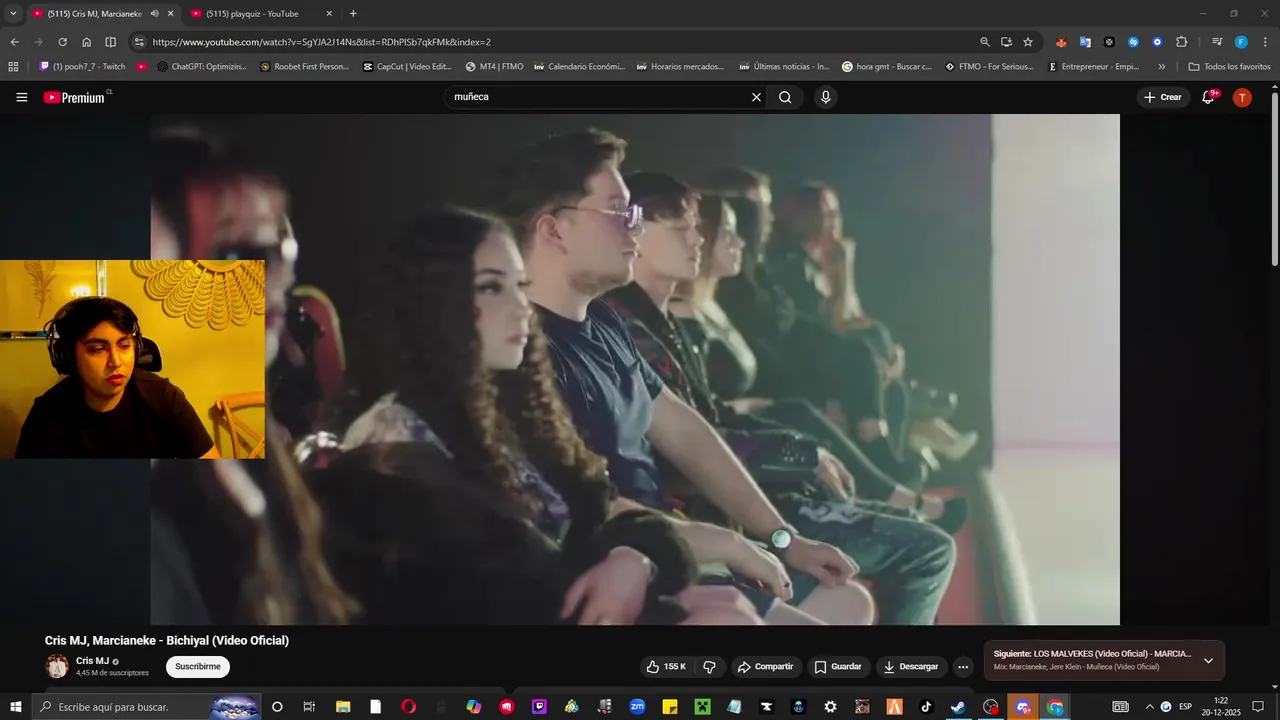Start voice search with microphone
This screenshot has height=720, width=1280.
pyautogui.click(x=825, y=97)
